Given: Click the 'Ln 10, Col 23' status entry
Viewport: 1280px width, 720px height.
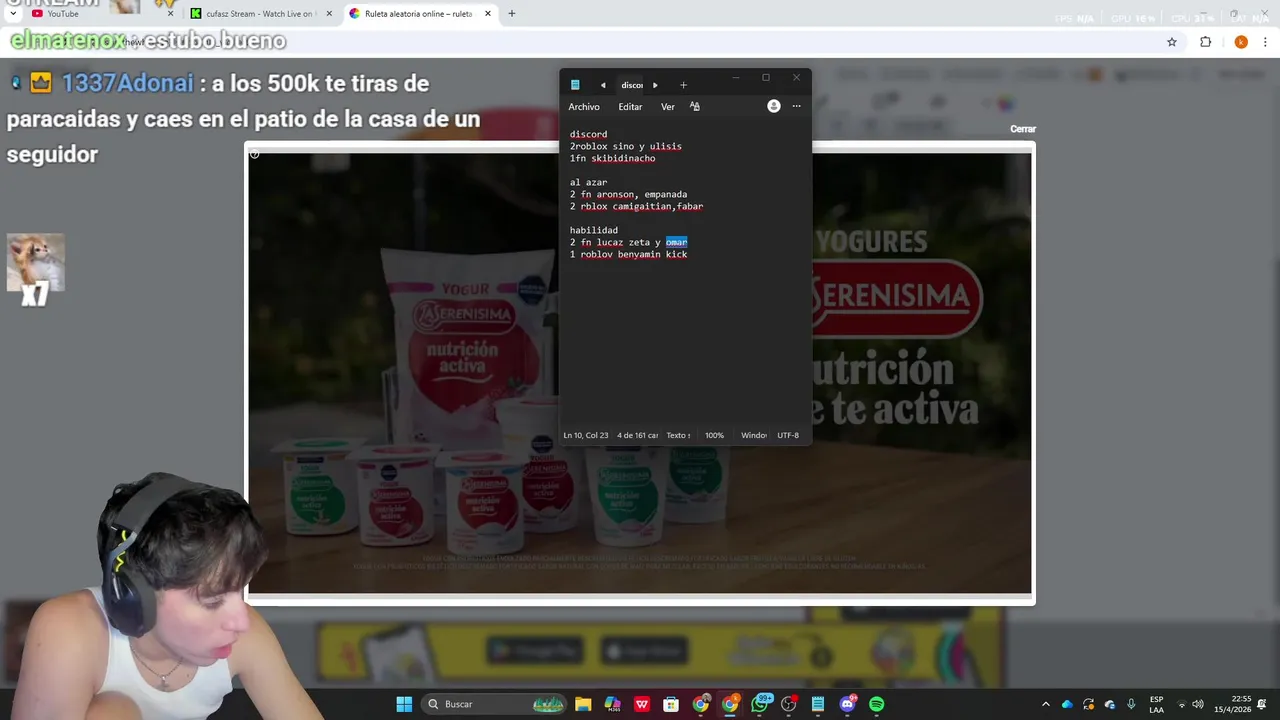Looking at the screenshot, I should (x=586, y=435).
